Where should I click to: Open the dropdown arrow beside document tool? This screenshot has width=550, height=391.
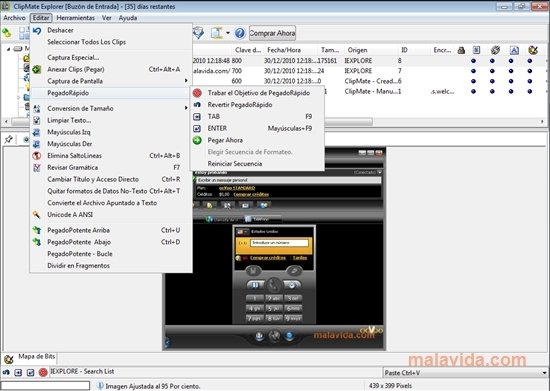228,33
